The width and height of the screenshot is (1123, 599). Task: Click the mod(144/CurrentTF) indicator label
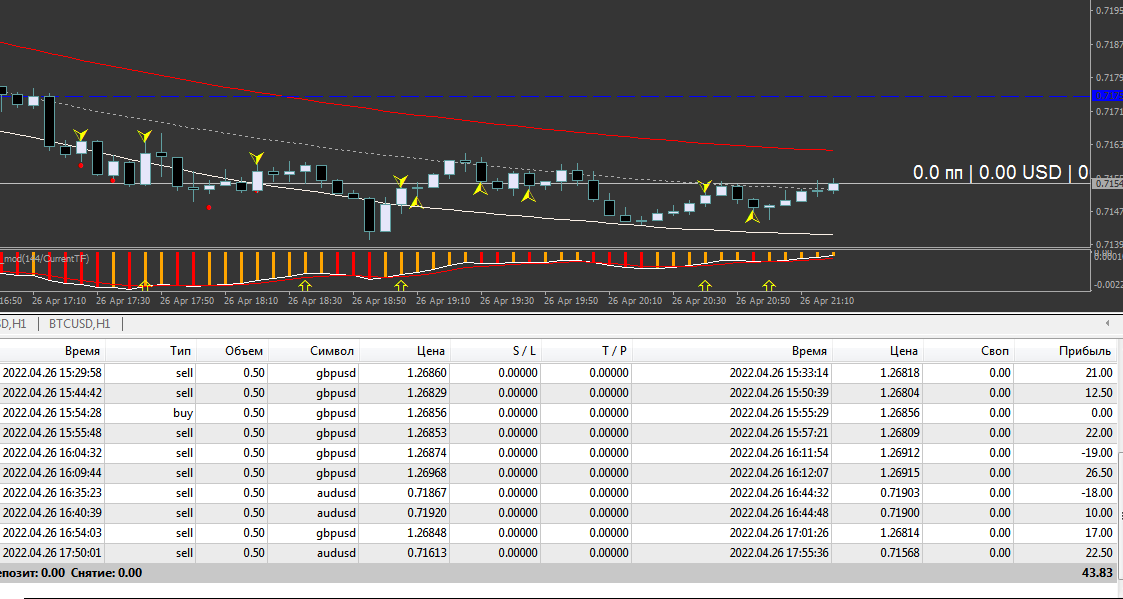[47, 258]
